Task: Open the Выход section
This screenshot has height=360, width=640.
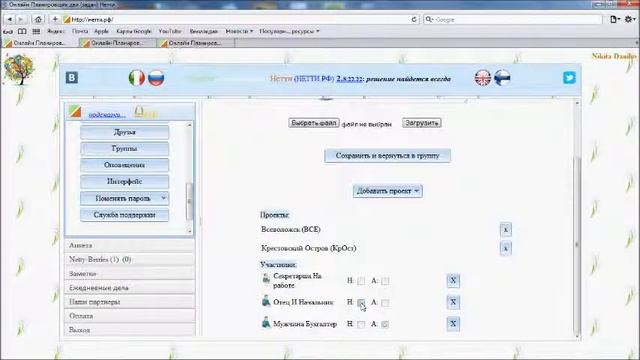Action: click(x=129, y=330)
